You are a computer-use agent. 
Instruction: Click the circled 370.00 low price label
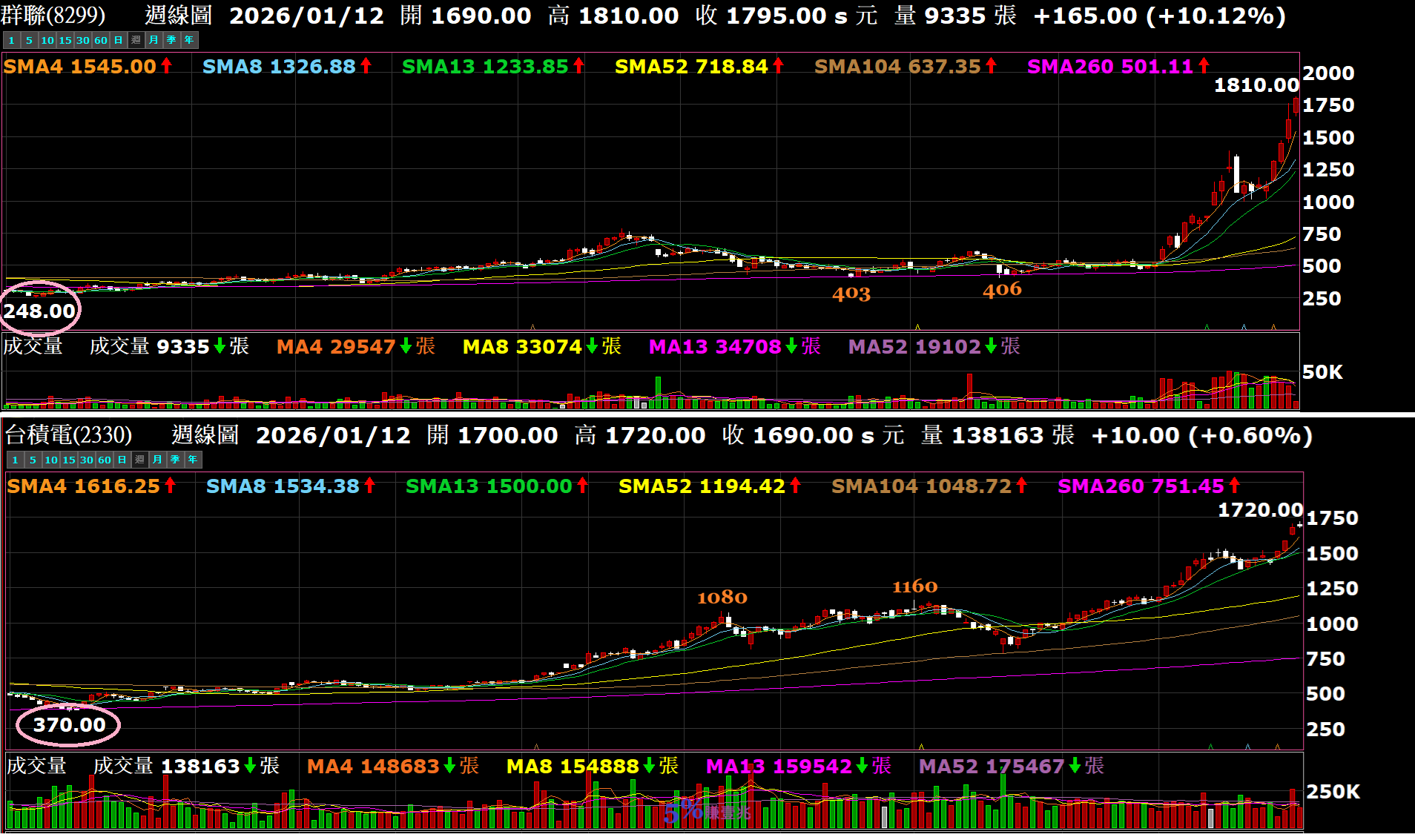(x=69, y=724)
